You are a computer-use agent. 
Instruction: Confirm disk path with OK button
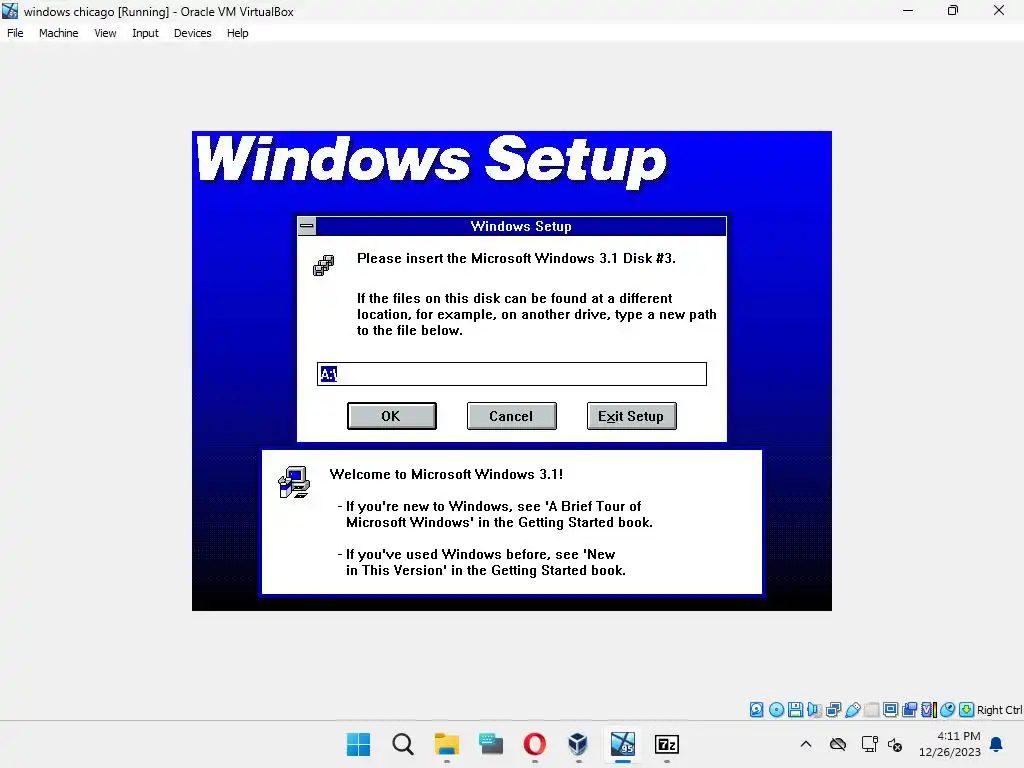click(391, 416)
